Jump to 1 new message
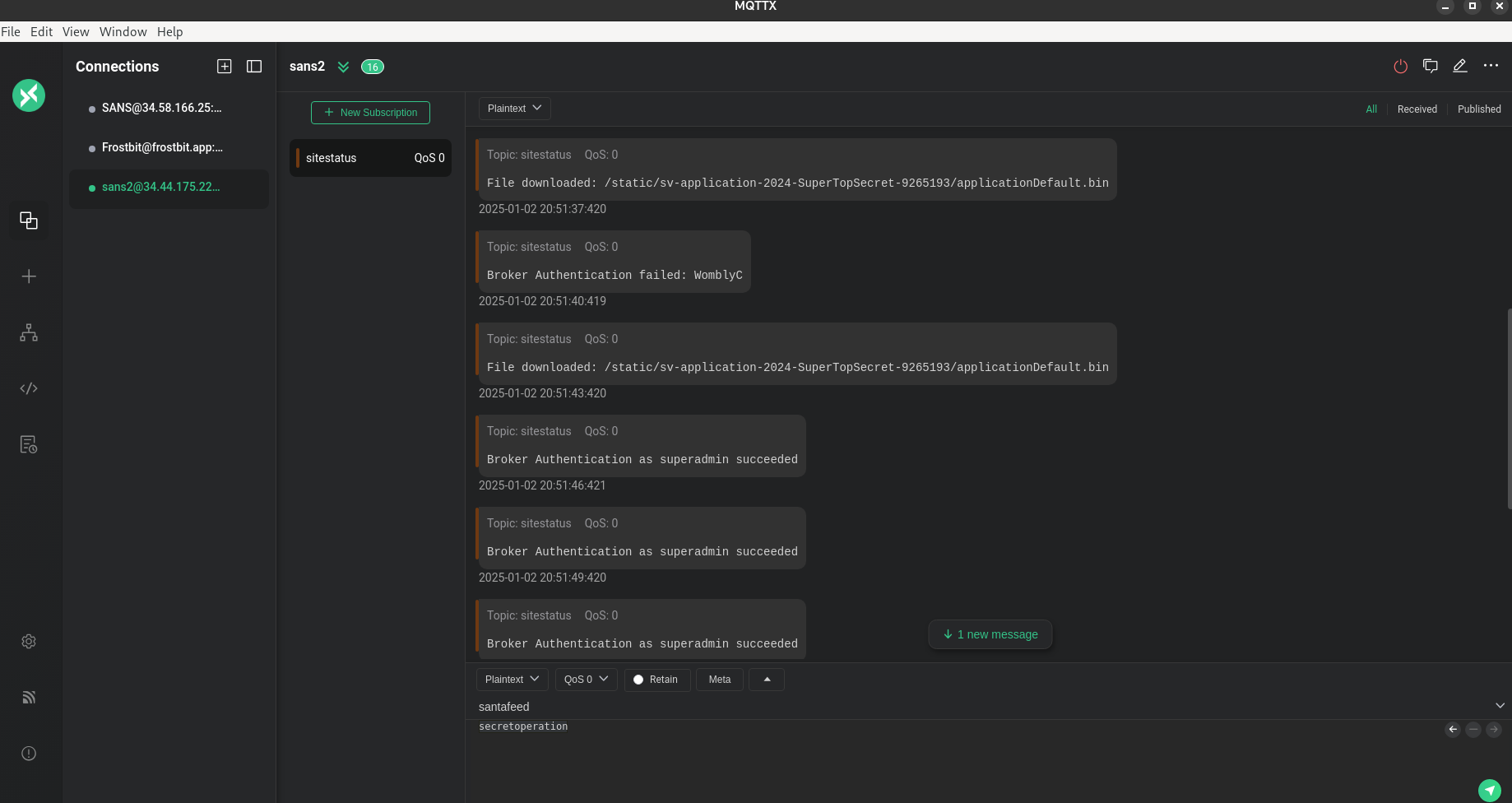The image size is (1512, 803). tap(990, 634)
